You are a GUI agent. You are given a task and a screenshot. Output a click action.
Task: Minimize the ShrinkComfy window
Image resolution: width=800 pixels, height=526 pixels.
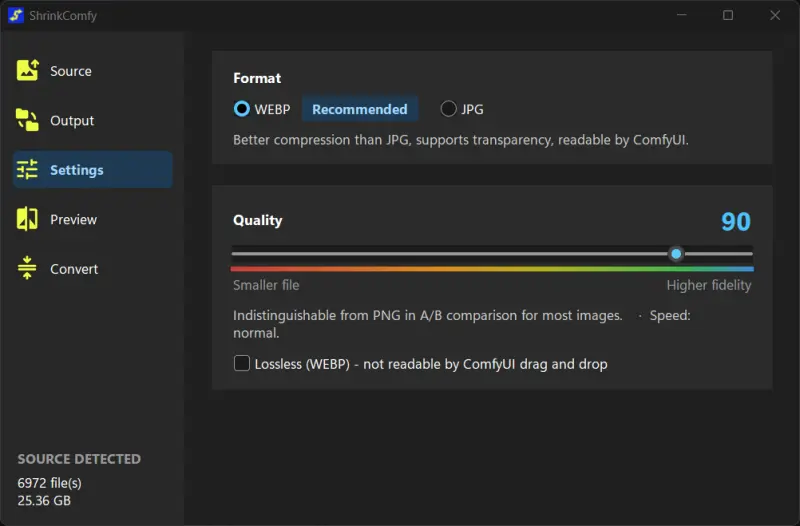(682, 15)
